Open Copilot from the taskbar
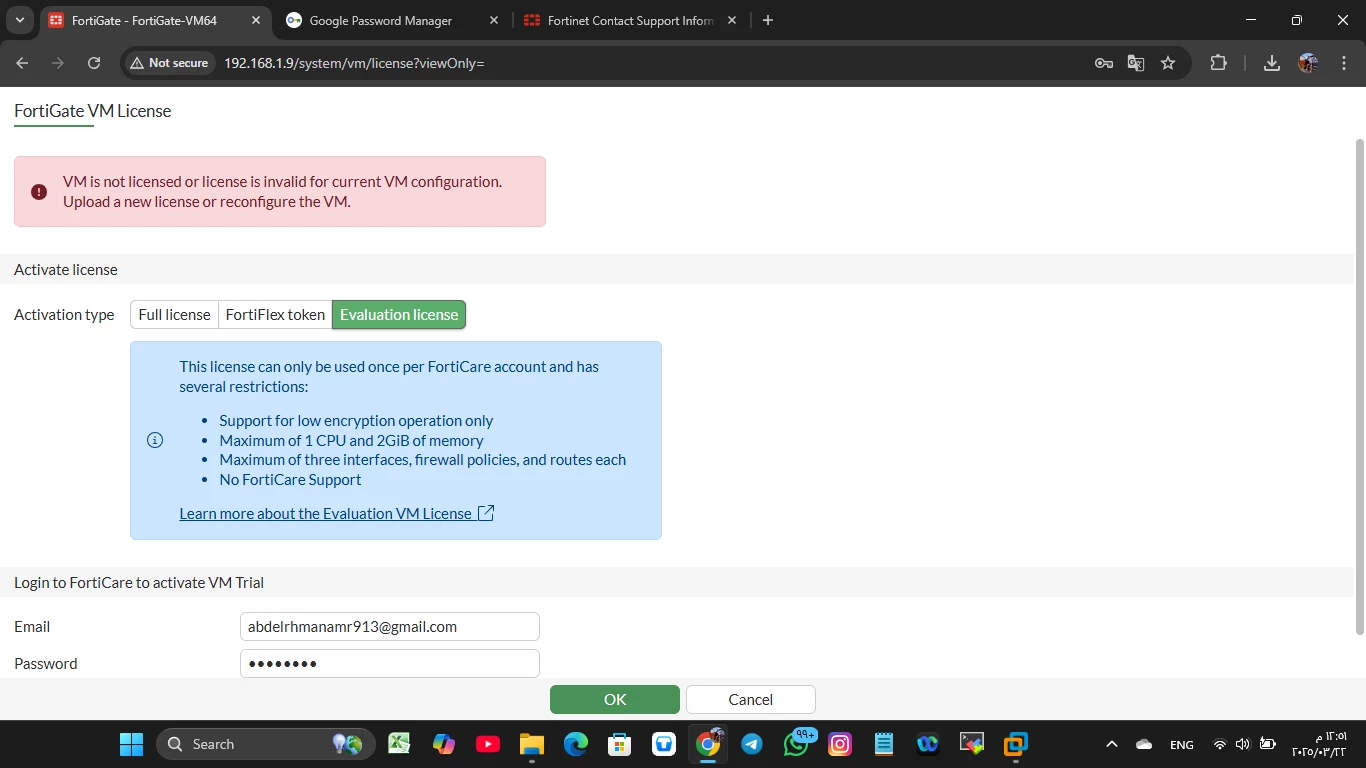The image size is (1366, 768). [x=444, y=744]
